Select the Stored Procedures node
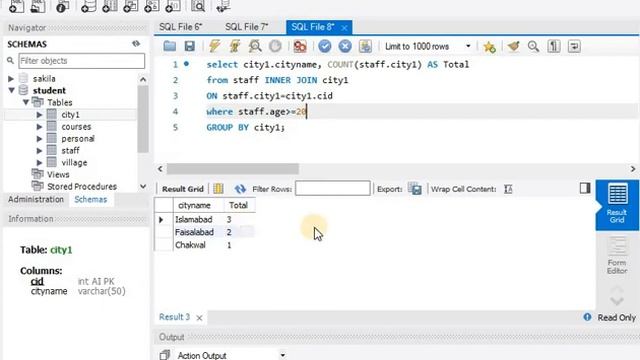 pyautogui.click(x=82, y=187)
